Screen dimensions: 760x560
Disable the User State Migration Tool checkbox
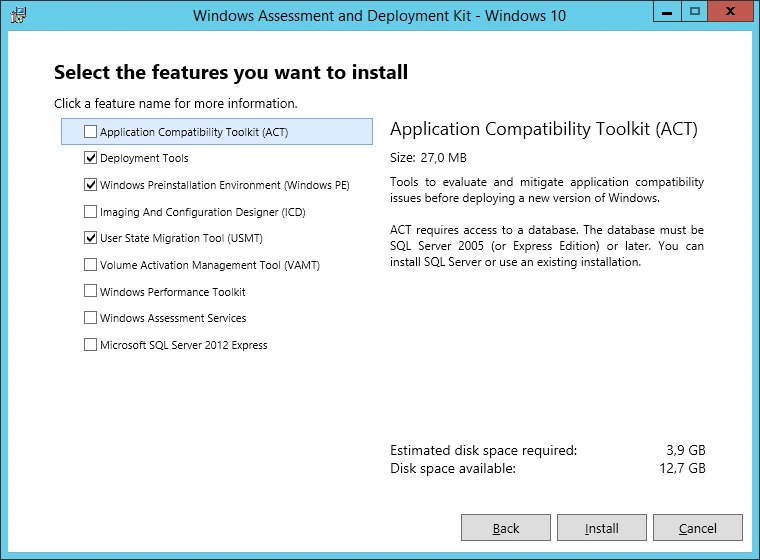coord(91,238)
